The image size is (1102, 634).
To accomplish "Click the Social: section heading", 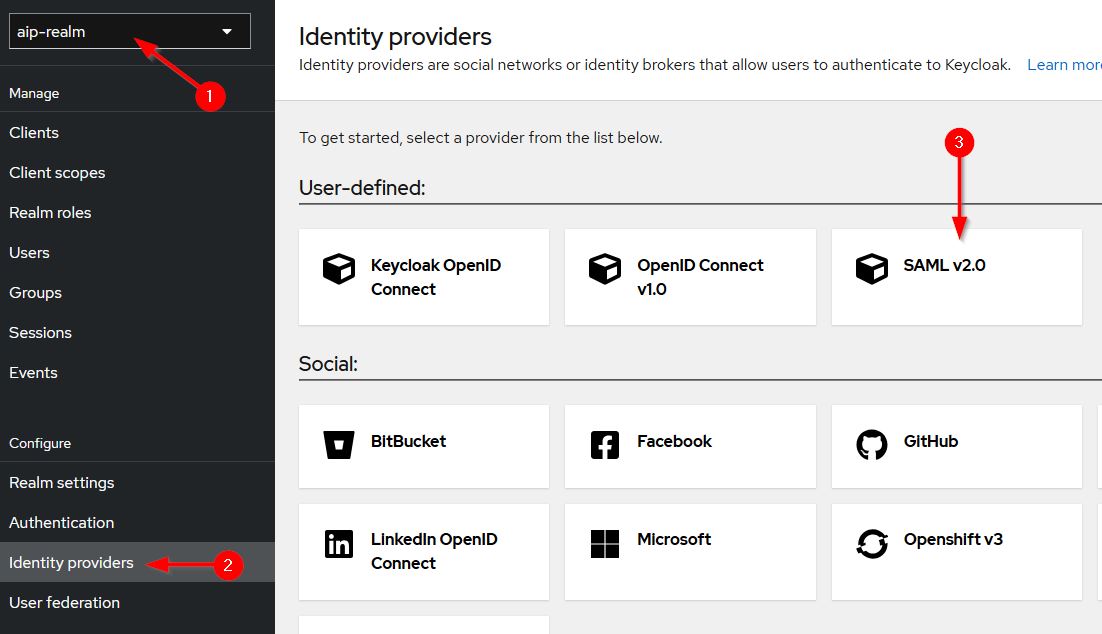I will tap(328, 363).
